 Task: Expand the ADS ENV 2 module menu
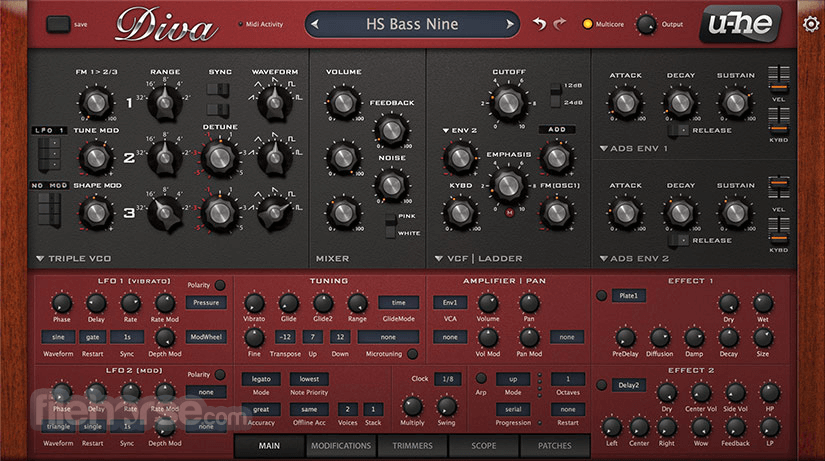pos(603,258)
